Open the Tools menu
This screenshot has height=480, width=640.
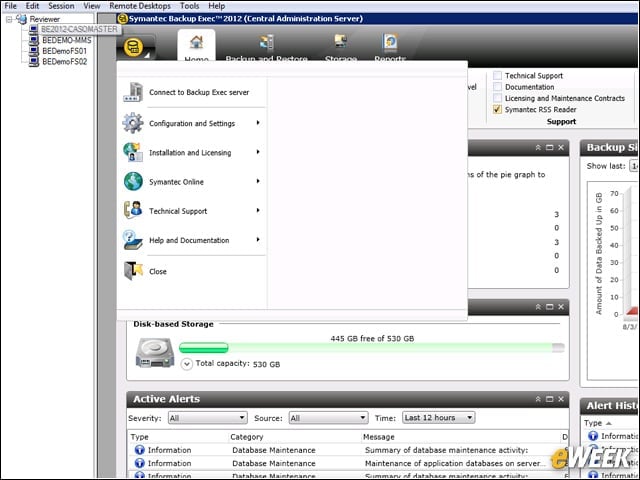(x=190, y=6)
